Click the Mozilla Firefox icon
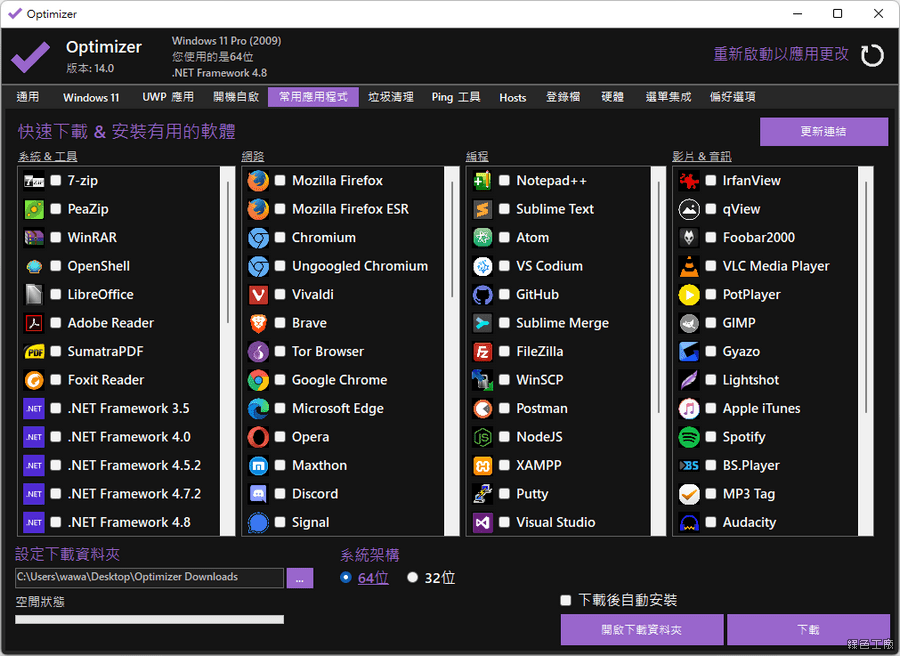This screenshot has height=656, width=900. (258, 181)
